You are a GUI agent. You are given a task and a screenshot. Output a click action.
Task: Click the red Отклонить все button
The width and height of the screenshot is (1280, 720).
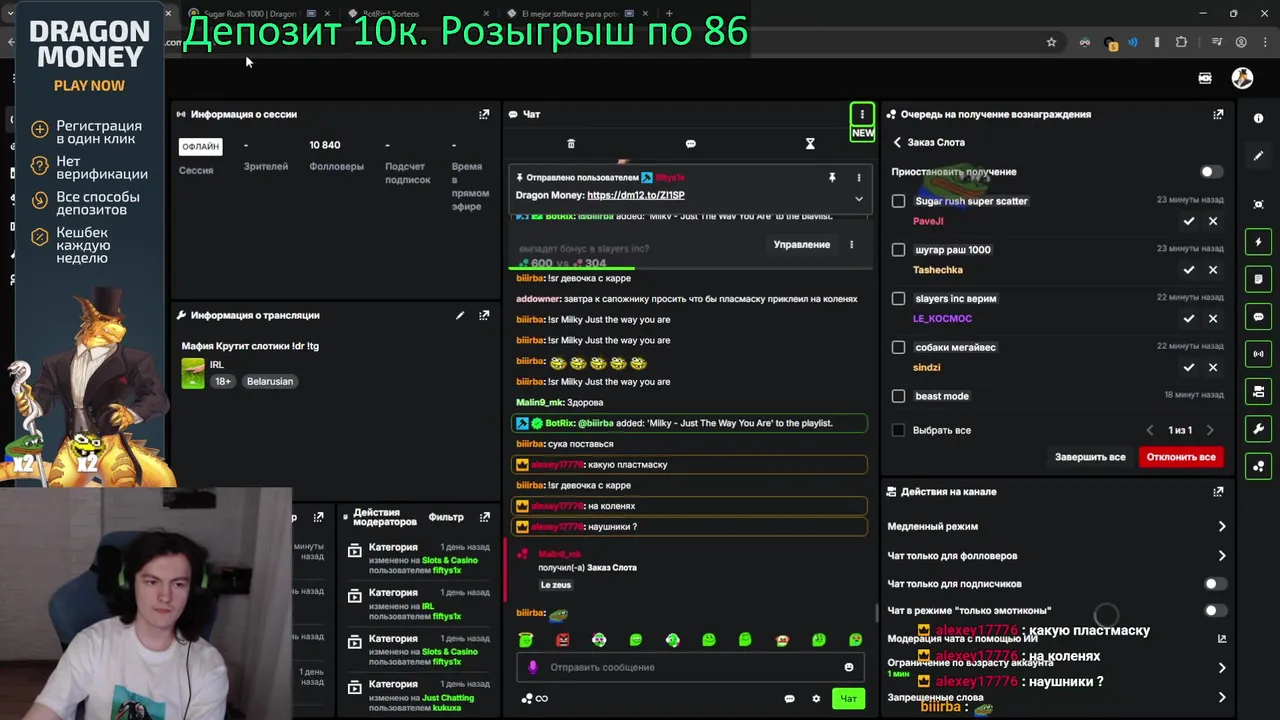(1181, 457)
